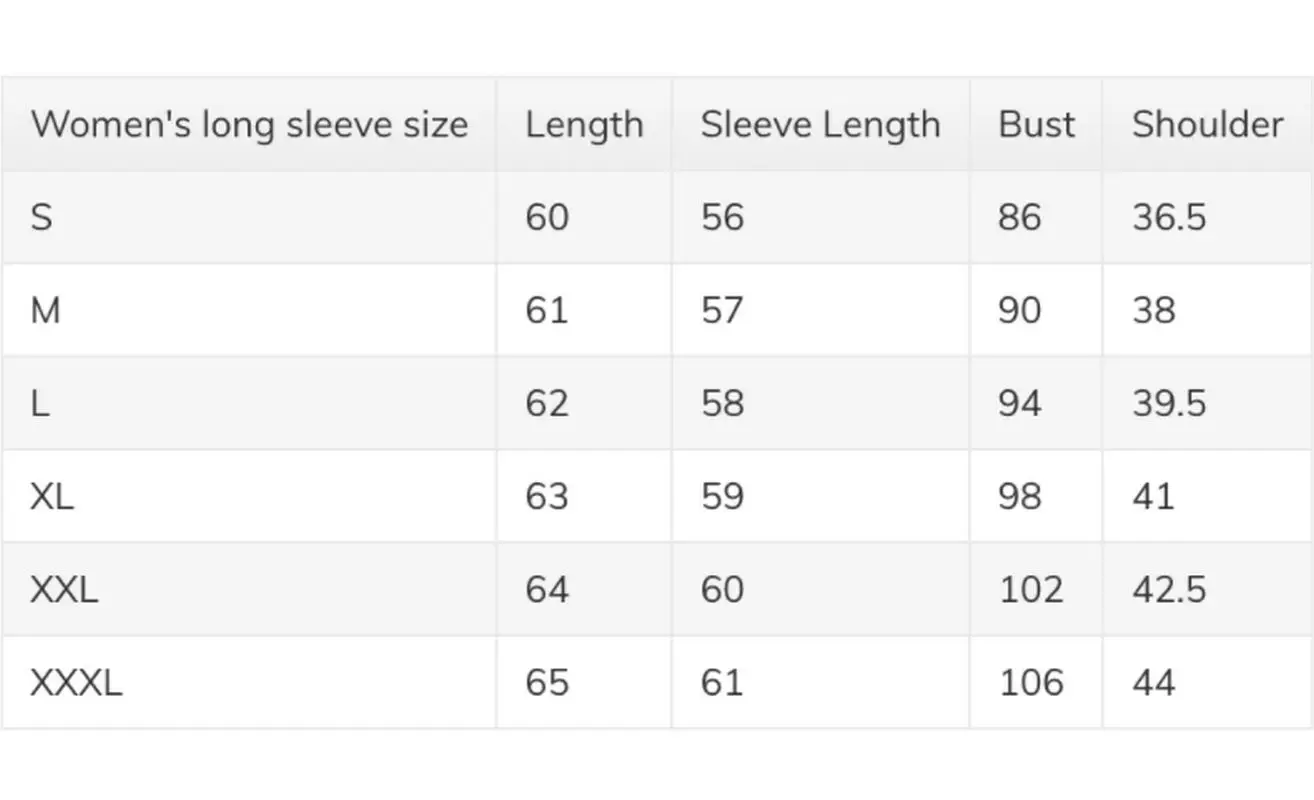Select the XXXL size row label
Image resolution: width=1314 pixels, height=800 pixels.
pyautogui.click(x=76, y=682)
